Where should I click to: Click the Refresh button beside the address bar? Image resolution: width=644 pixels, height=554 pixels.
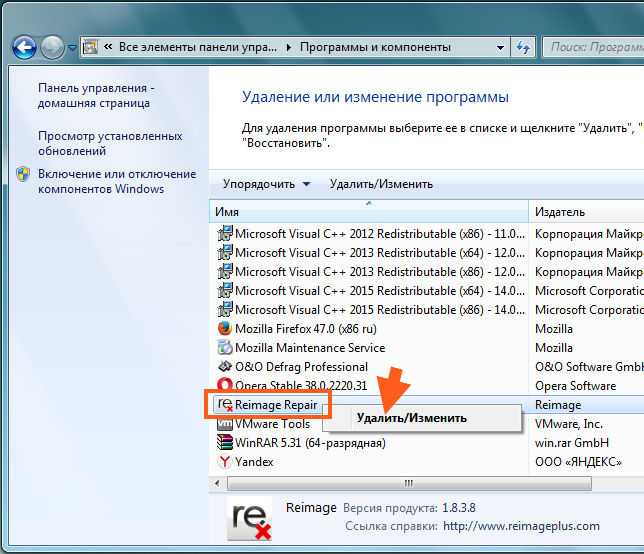(523, 48)
